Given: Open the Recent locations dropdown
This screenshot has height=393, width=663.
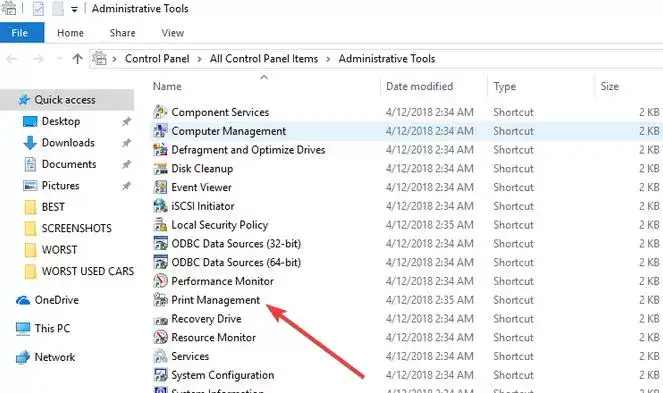Looking at the screenshot, I should pos(59,59).
